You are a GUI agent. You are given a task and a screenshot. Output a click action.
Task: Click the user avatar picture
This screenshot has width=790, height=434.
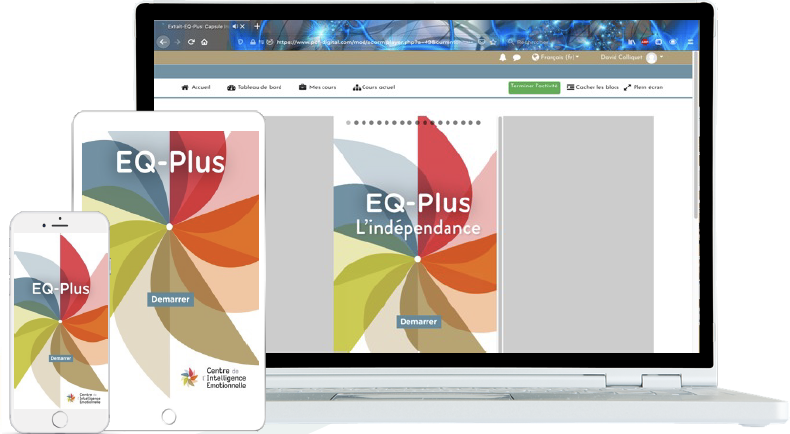pyautogui.click(x=651, y=57)
